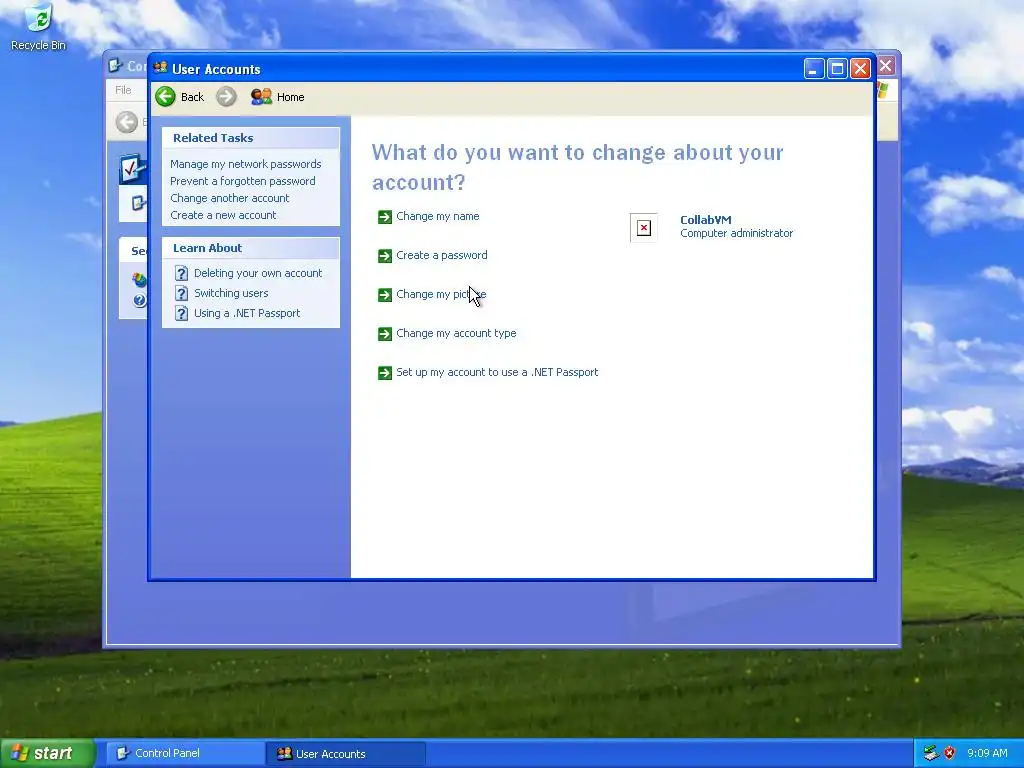Switch to Control Panel taskbar button
Viewport: 1024px width, 768px height.
[x=185, y=753]
